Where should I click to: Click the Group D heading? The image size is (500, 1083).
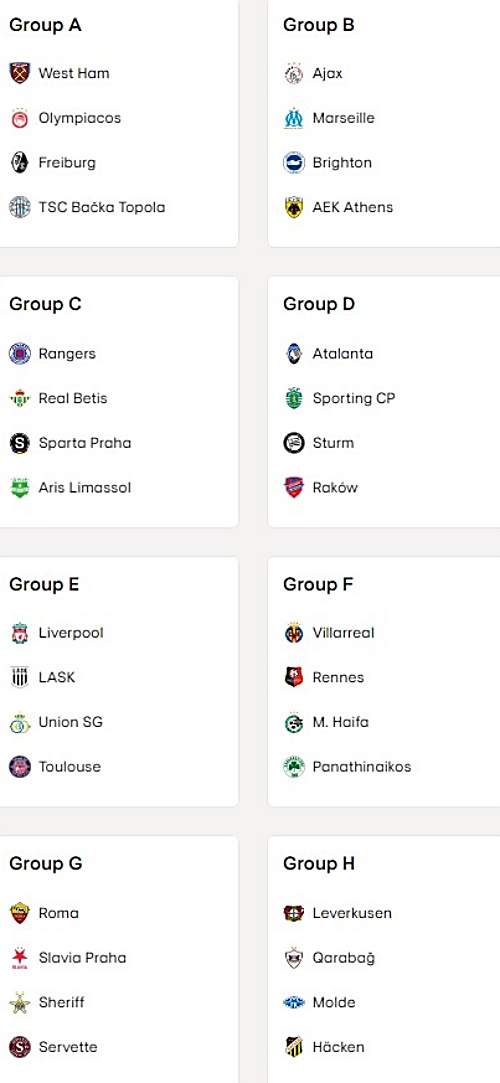coord(319,305)
